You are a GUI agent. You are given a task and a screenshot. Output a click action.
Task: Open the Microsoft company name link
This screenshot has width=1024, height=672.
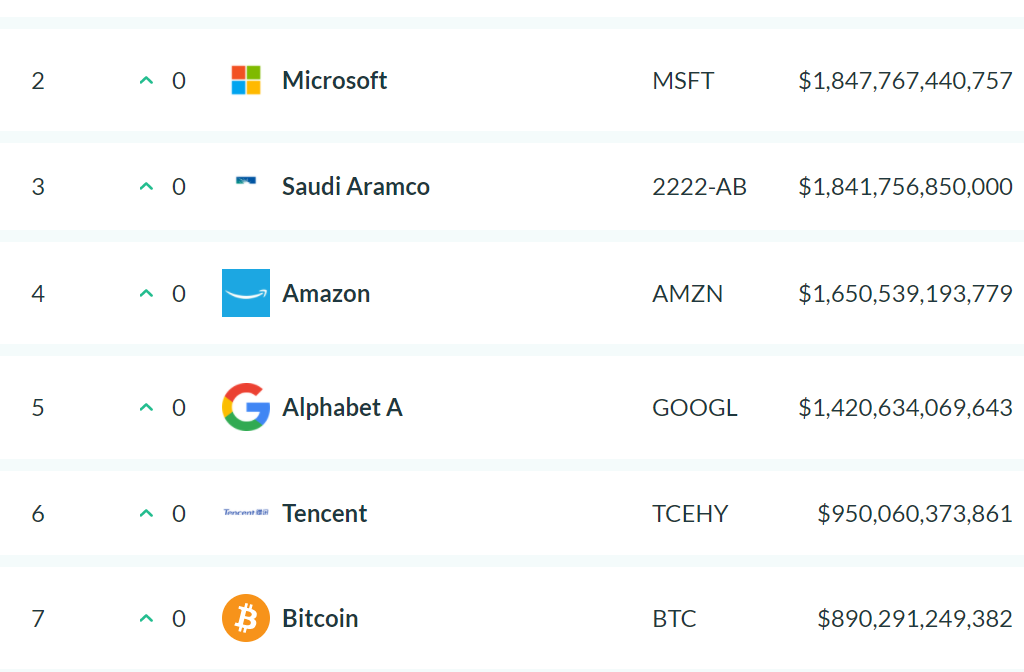(x=334, y=80)
